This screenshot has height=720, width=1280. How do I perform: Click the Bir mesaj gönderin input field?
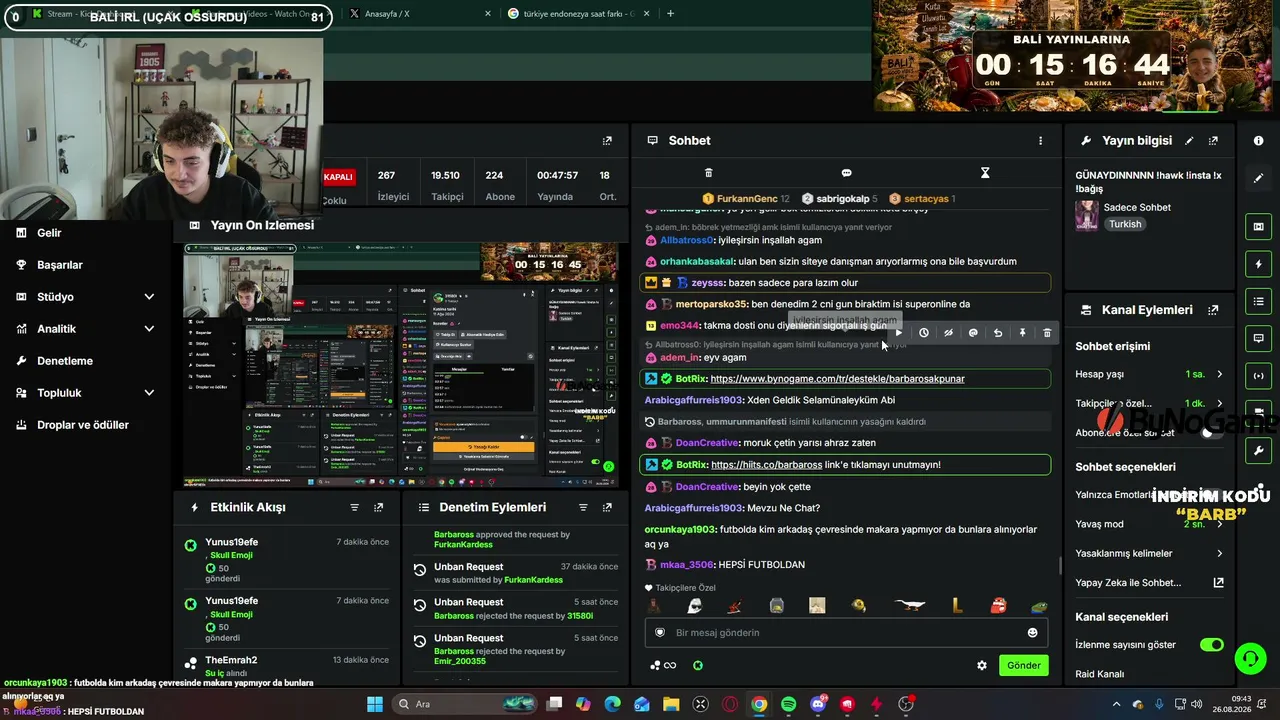click(846, 632)
